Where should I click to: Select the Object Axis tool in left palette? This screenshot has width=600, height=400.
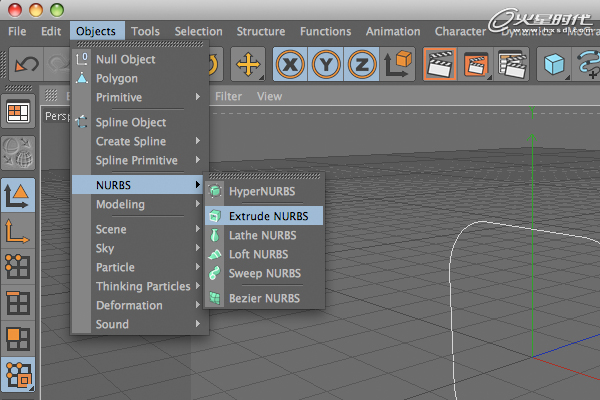19,232
